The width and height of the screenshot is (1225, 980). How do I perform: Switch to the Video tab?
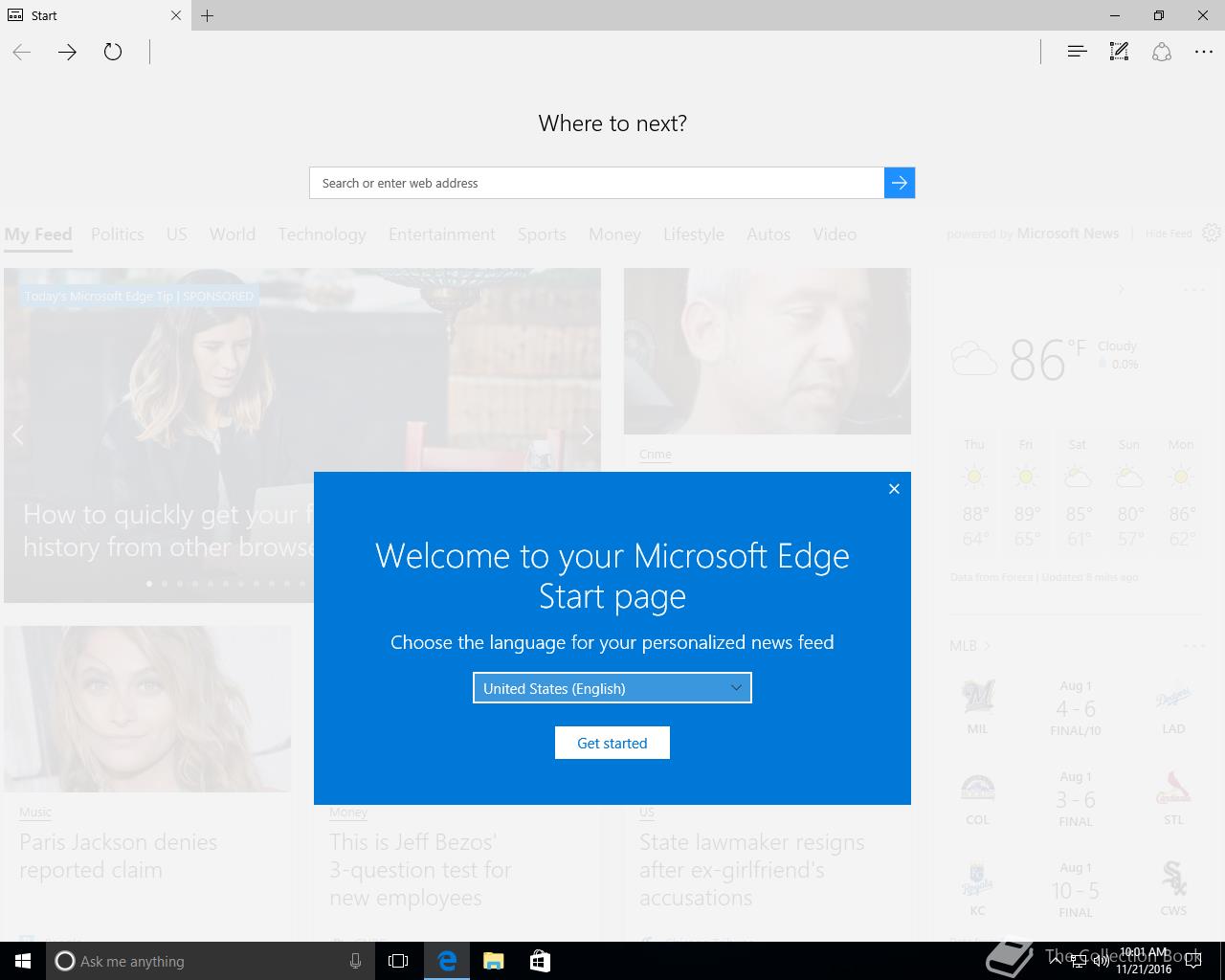tap(835, 234)
